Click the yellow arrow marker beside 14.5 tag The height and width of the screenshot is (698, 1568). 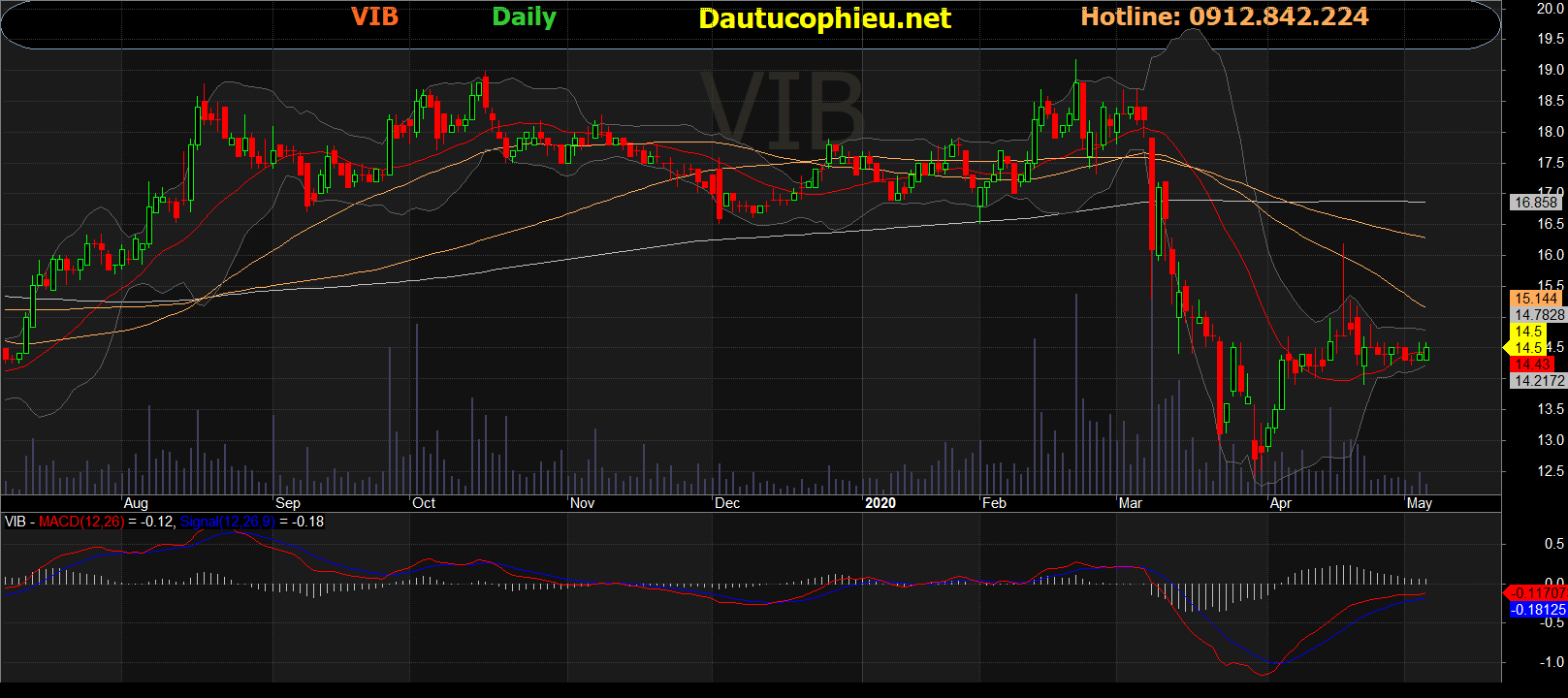[1506, 347]
